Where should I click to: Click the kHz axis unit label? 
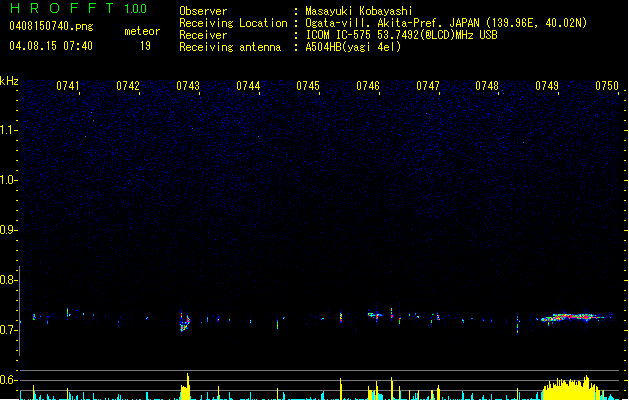pos(9,81)
